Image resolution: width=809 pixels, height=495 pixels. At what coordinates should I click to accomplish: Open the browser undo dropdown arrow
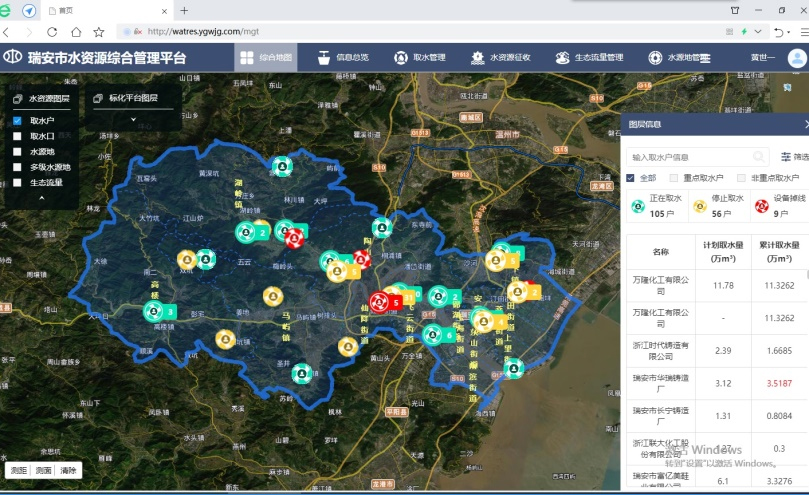pos(789,33)
